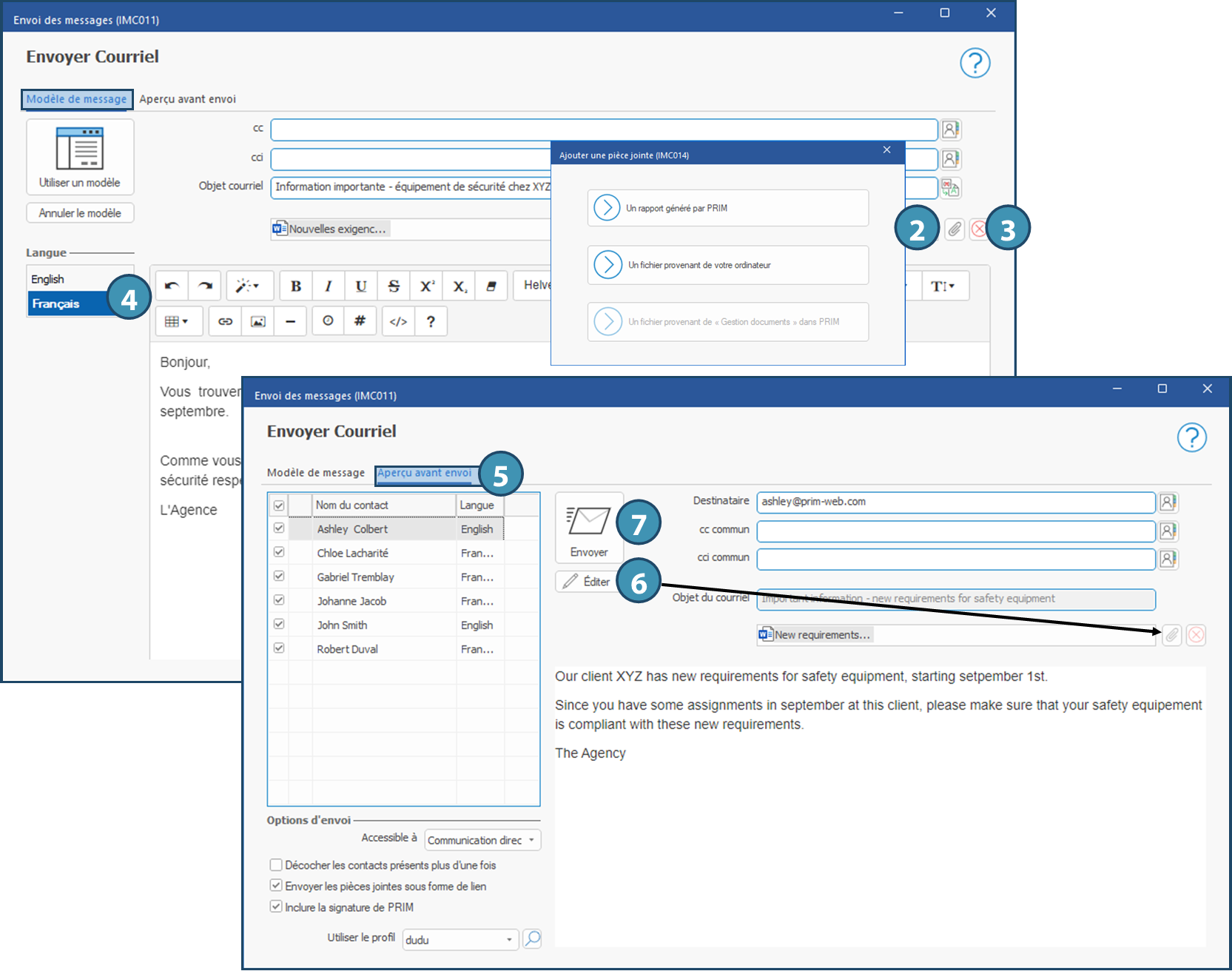Open the 'Accessible à' dropdown
The image size is (1232, 971).
point(482,840)
